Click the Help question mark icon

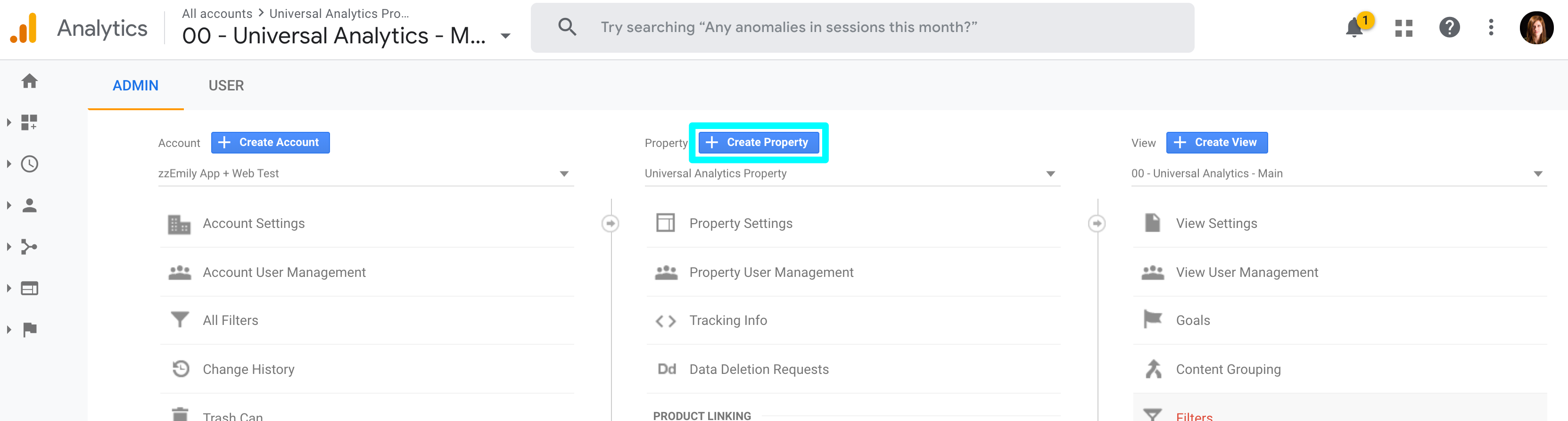click(x=1449, y=27)
